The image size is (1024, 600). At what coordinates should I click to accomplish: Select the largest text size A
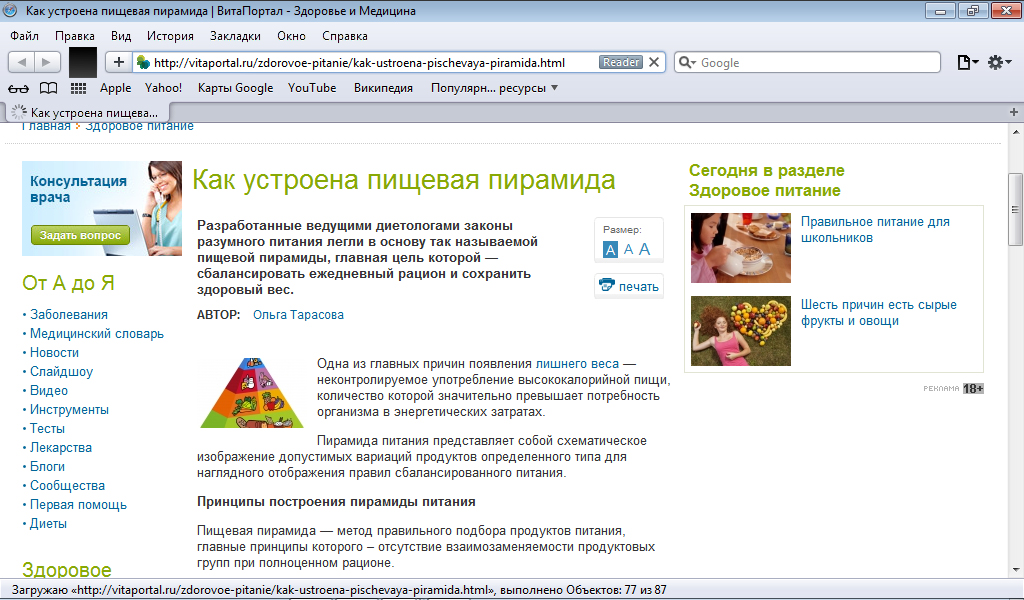click(x=645, y=249)
